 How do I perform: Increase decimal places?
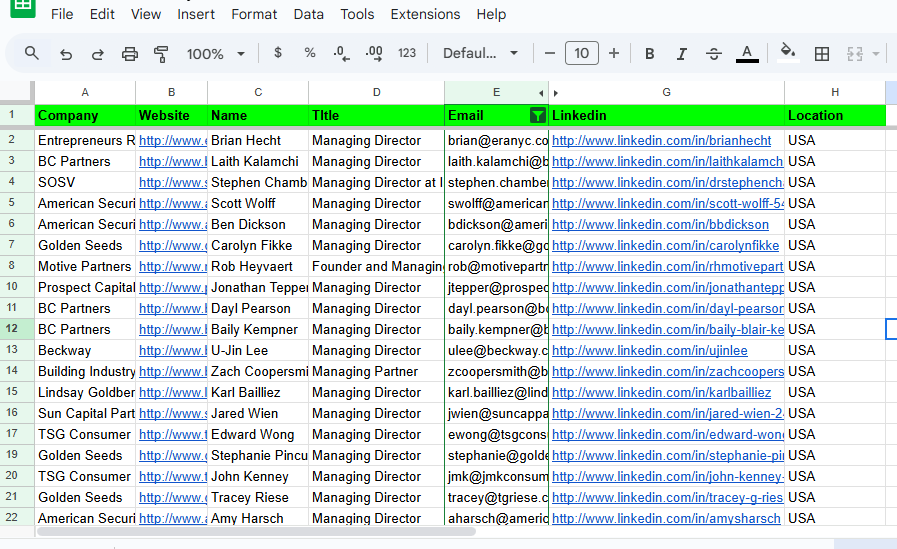point(374,54)
